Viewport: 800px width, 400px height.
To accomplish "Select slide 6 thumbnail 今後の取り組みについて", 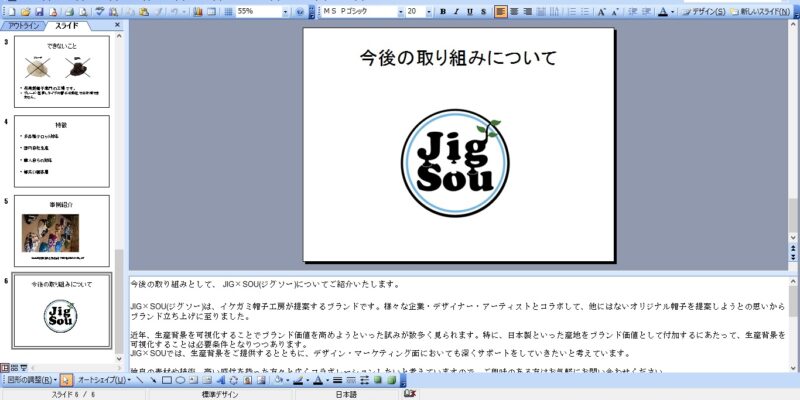I will click(62, 311).
